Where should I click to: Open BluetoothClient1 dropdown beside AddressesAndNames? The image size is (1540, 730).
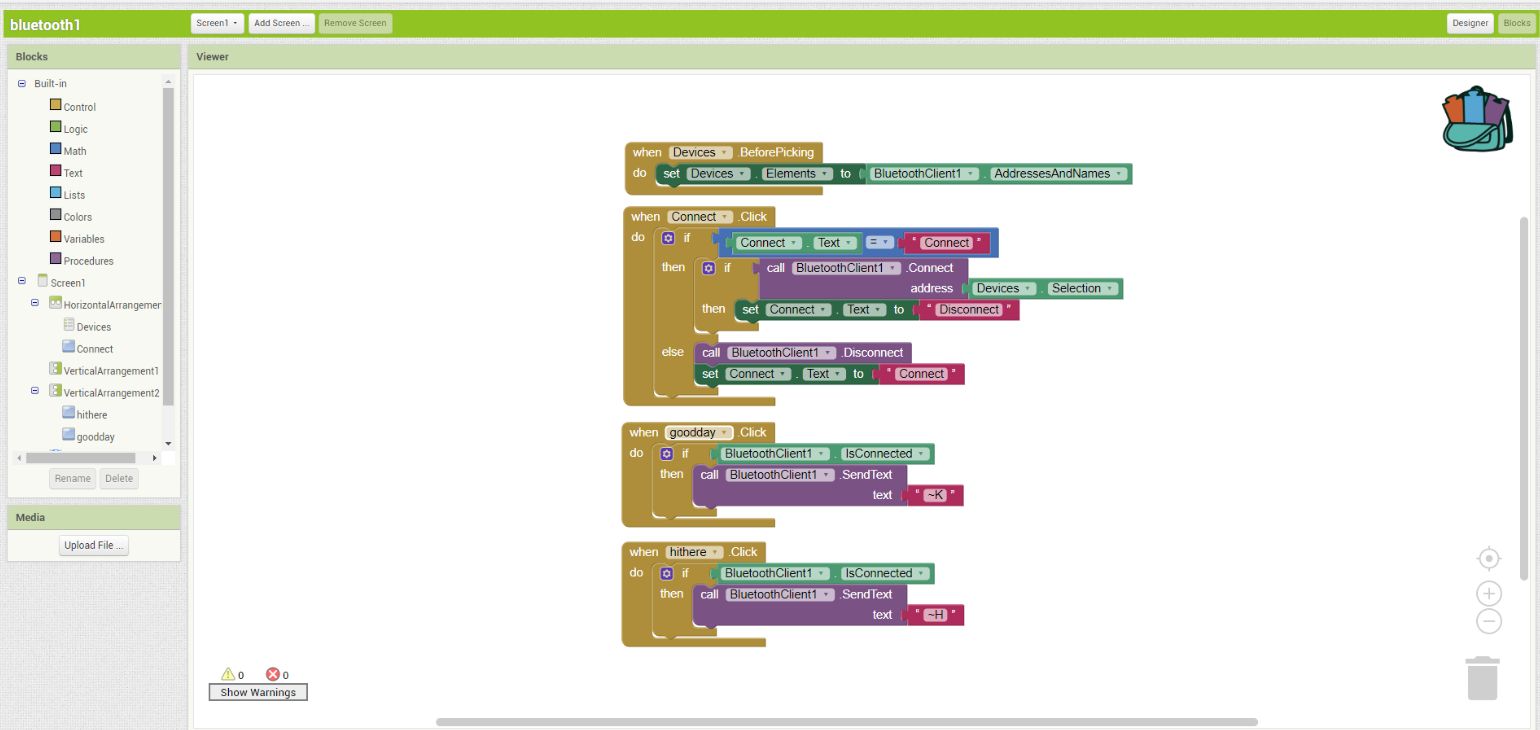pyautogui.click(x=924, y=174)
